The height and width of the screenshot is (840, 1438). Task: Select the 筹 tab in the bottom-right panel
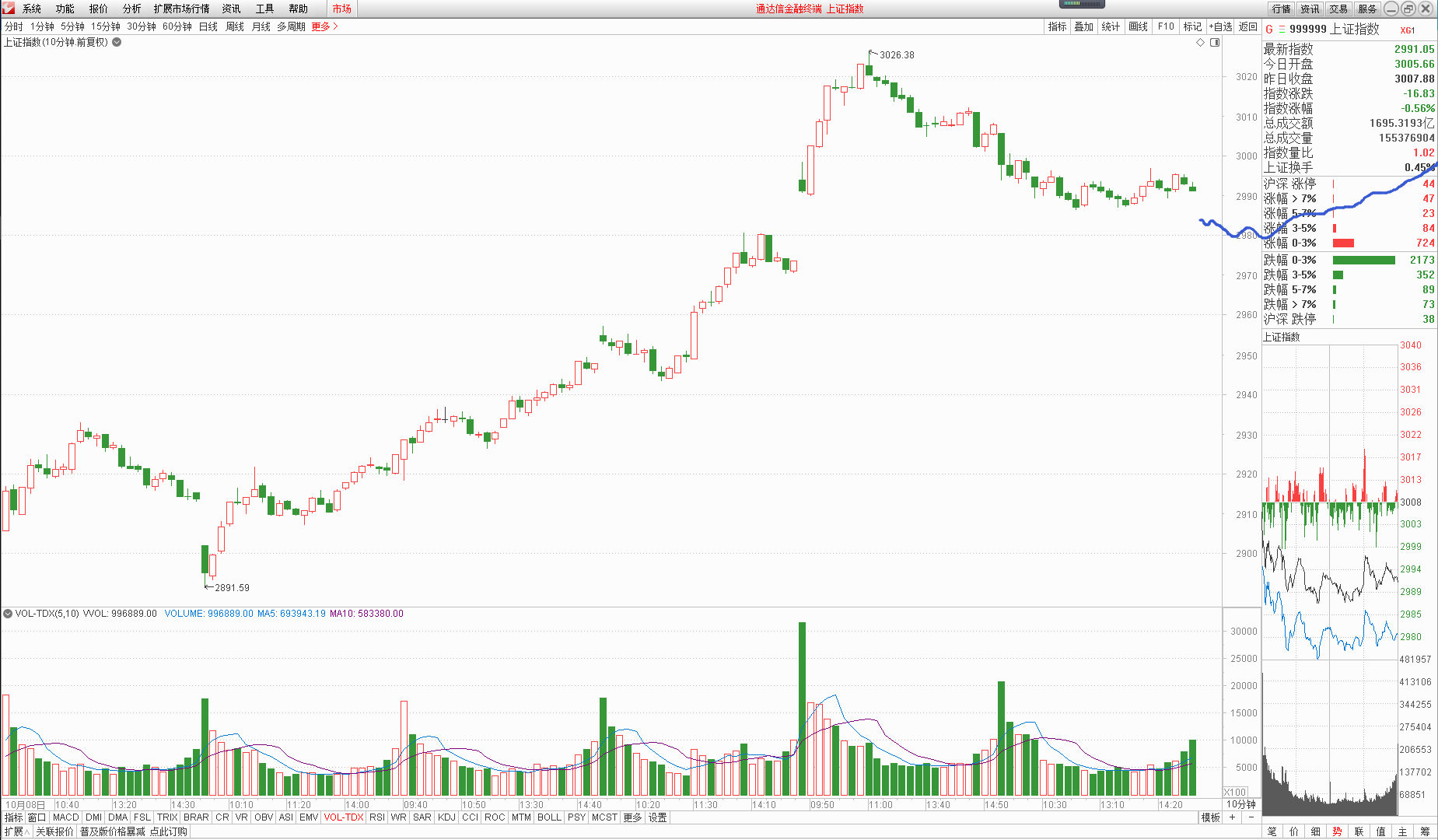tap(1425, 831)
